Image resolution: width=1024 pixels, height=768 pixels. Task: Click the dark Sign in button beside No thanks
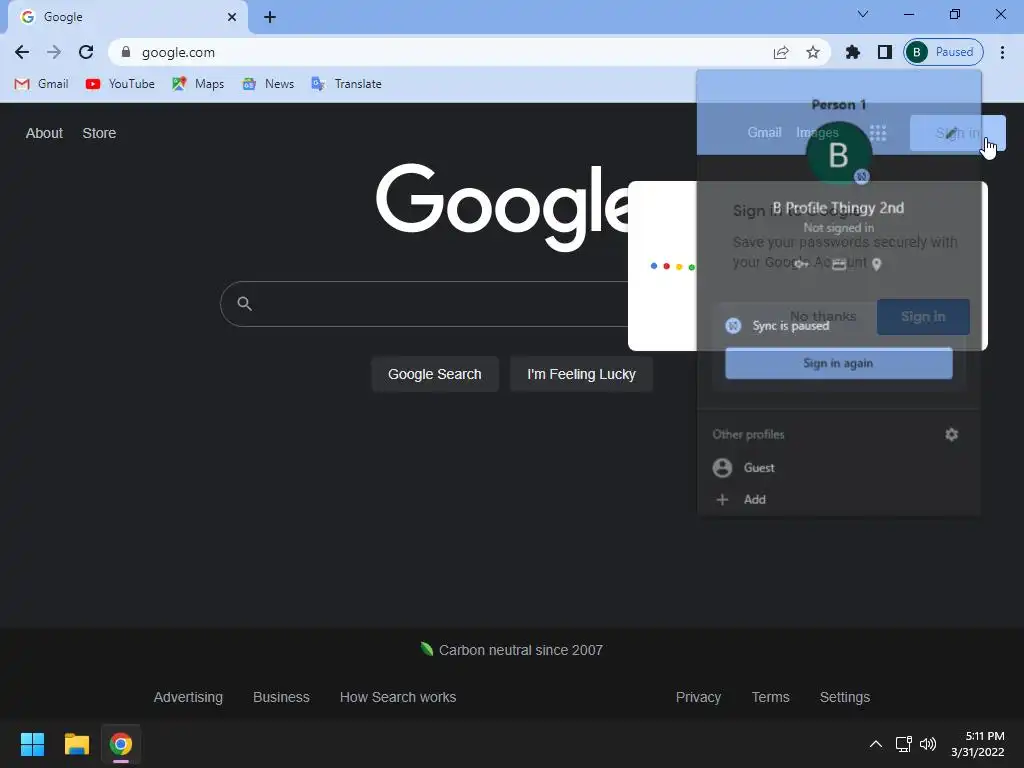(923, 317)
